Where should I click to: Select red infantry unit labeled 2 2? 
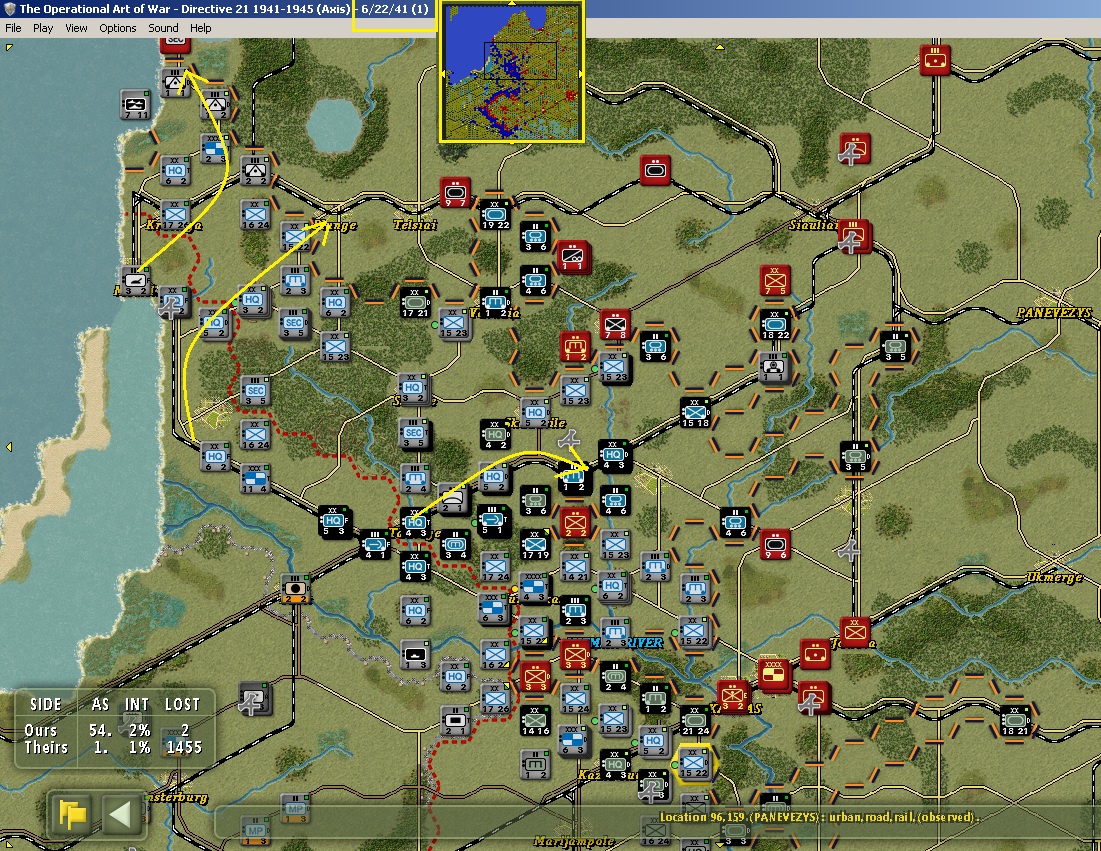[575, 523]
